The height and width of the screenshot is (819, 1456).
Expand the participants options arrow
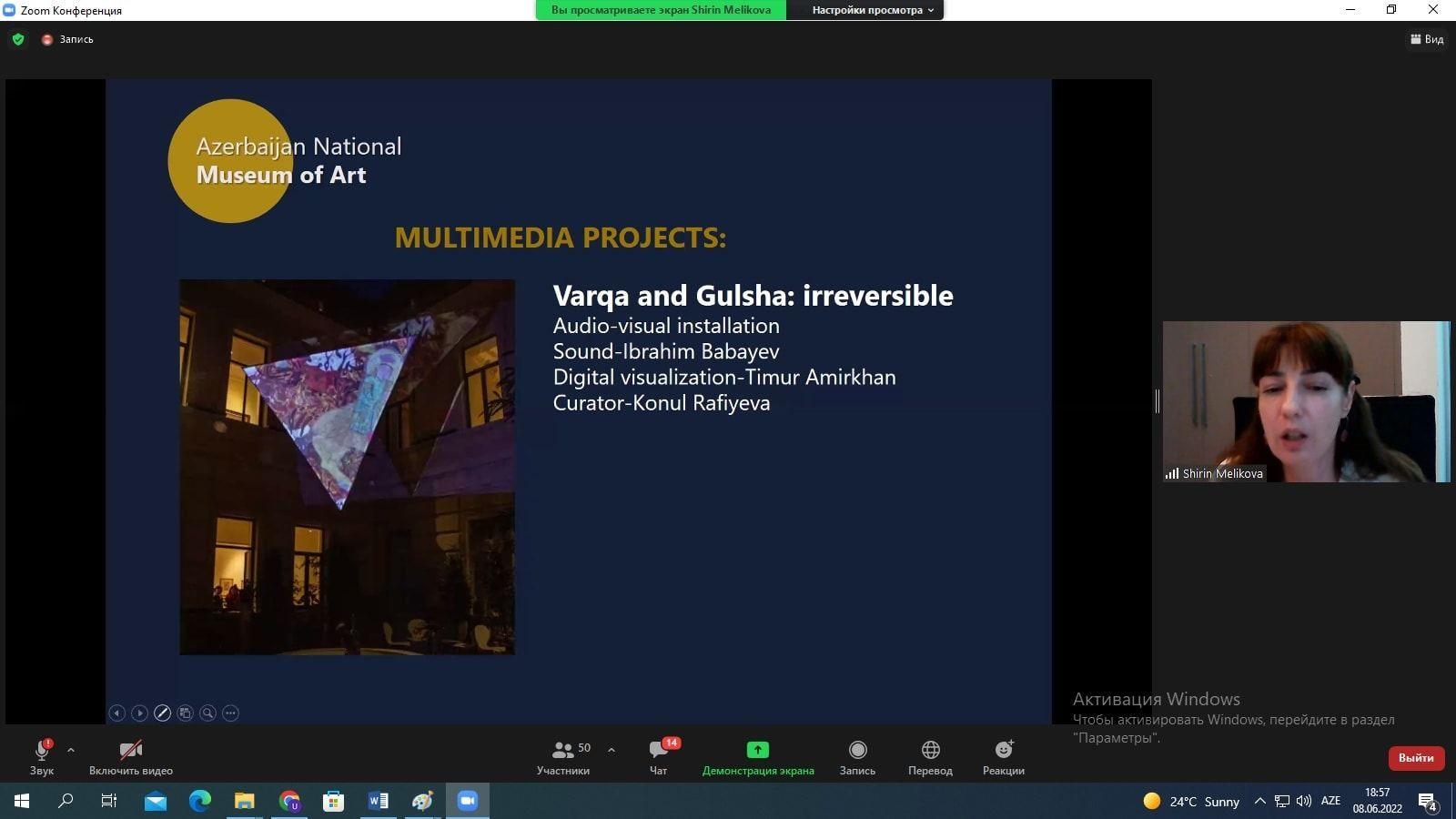tap(612, 750)
